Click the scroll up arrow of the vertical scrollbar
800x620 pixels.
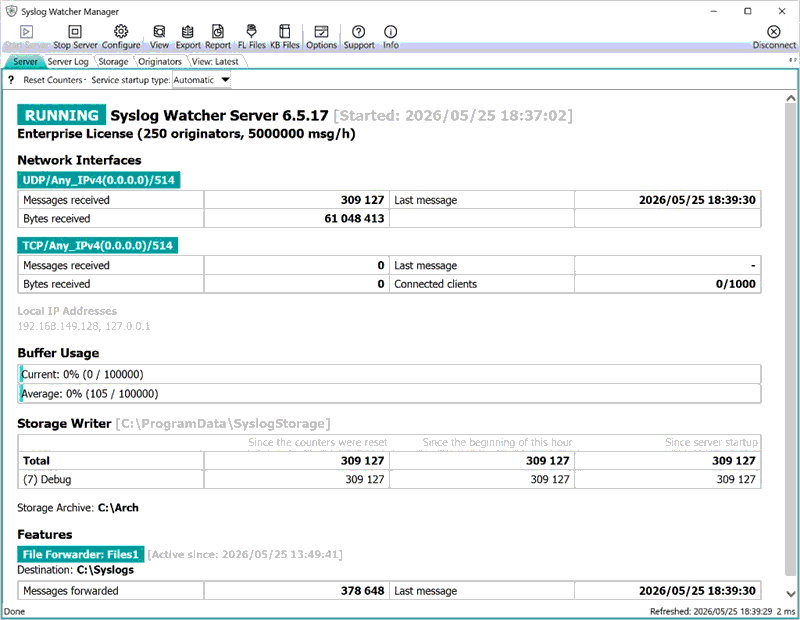coord(790,98)
